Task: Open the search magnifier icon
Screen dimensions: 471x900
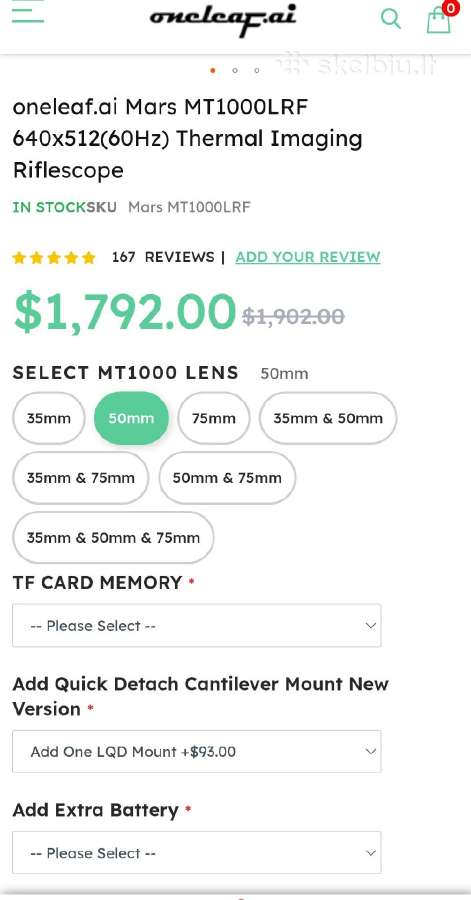Action: 391,18
